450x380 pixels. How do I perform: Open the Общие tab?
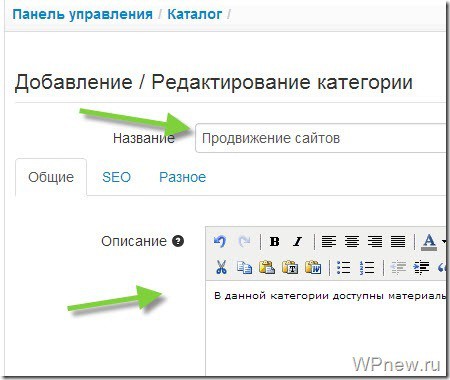pos(51,177)
